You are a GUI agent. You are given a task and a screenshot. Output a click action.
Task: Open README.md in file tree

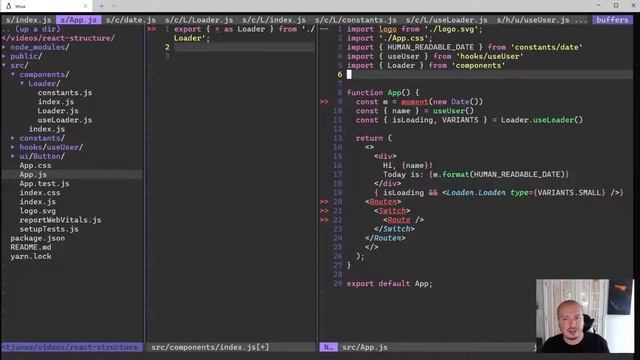(31, 247)
